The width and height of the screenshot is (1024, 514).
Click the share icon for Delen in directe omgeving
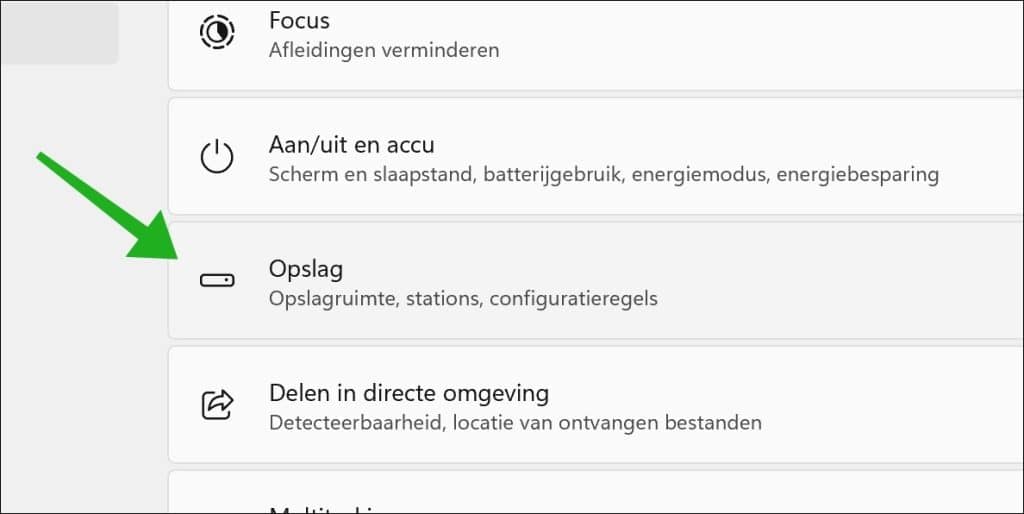click(x=216, y=405)
